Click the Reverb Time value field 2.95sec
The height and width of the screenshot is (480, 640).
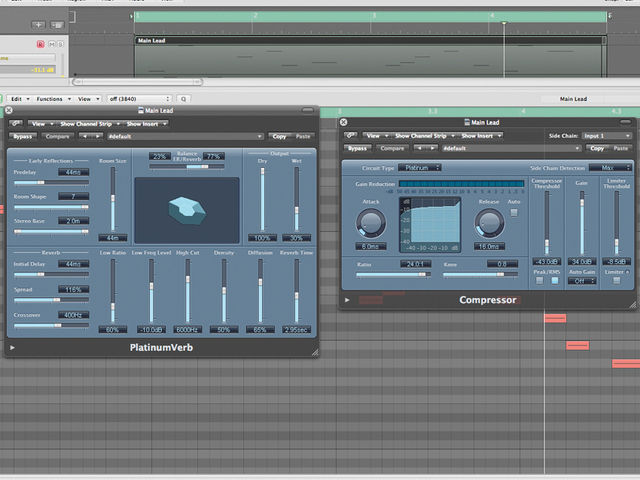click(296, 329)
